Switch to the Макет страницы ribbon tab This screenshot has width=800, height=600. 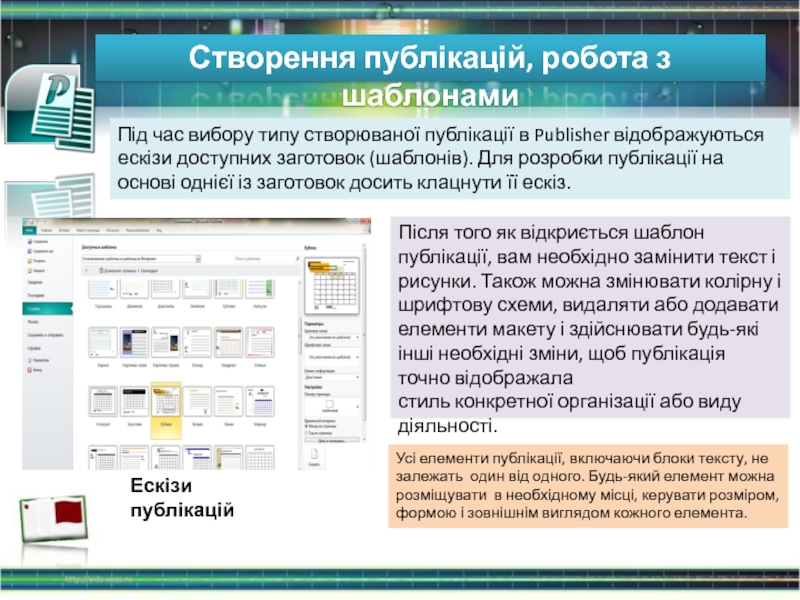tap(88, 231)
